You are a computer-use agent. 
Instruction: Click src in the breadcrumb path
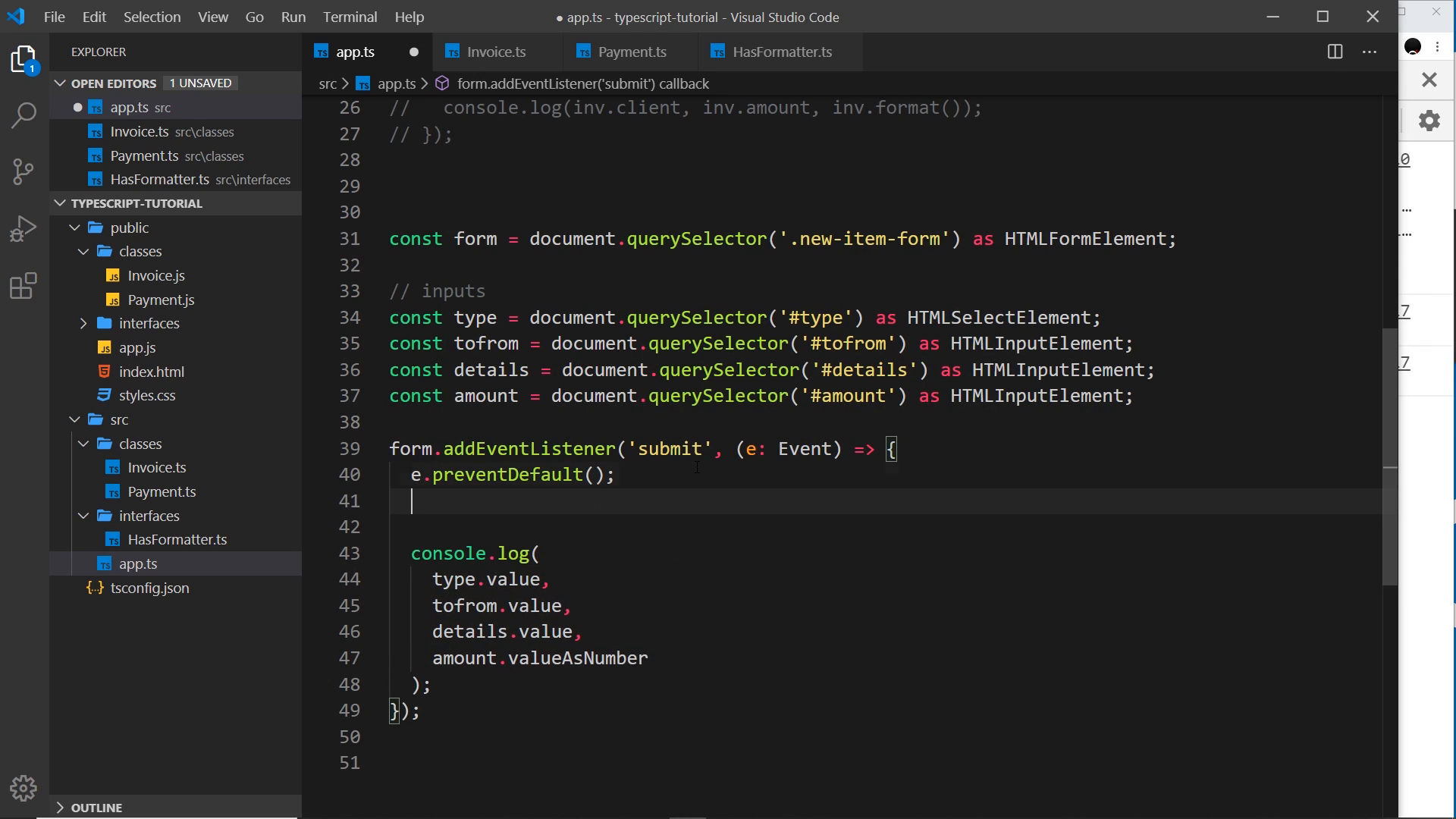click(328, 83)
